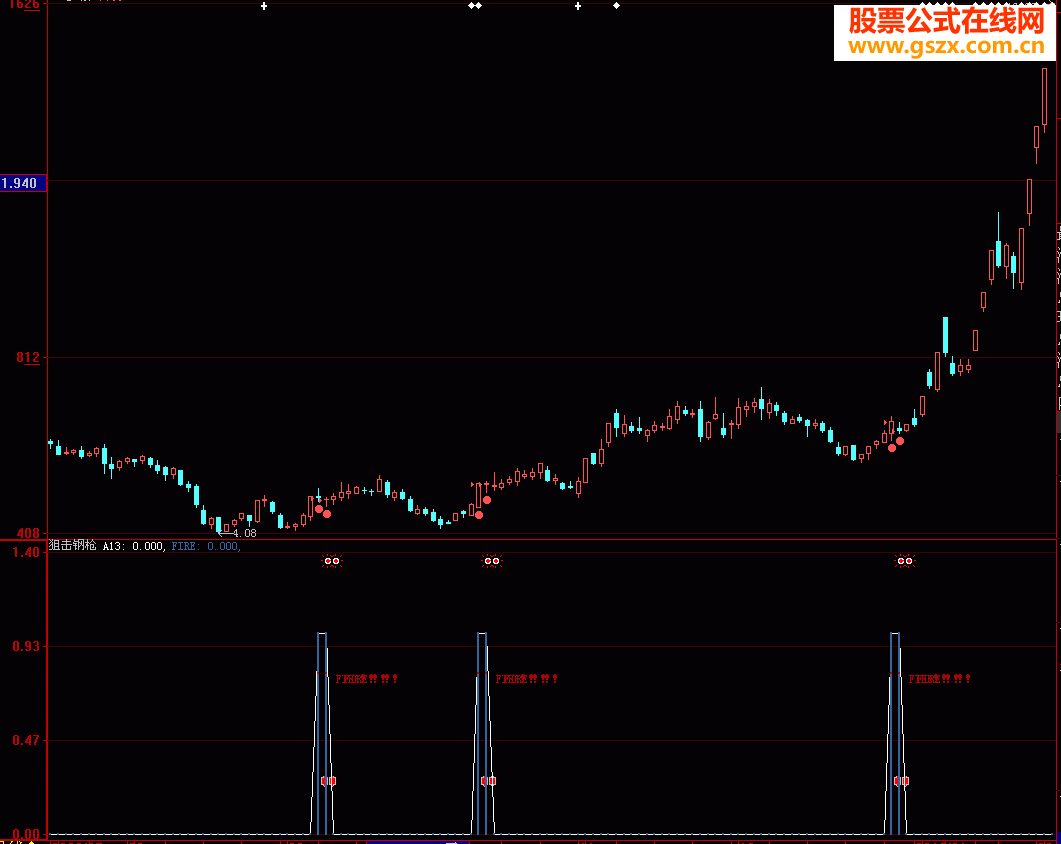Click the lone white diamond marker at top
1061x844 pixels.
(x=616, y=5)
